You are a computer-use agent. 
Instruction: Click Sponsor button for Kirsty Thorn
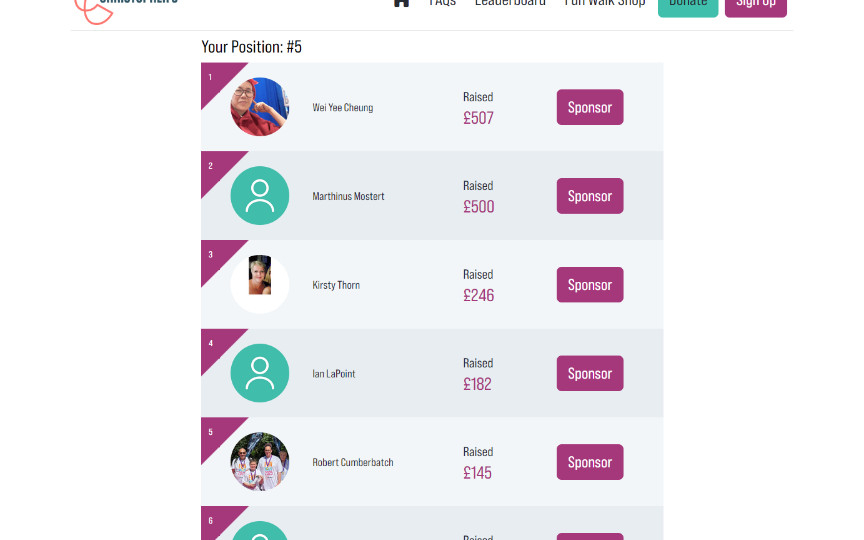click(590, 285)
